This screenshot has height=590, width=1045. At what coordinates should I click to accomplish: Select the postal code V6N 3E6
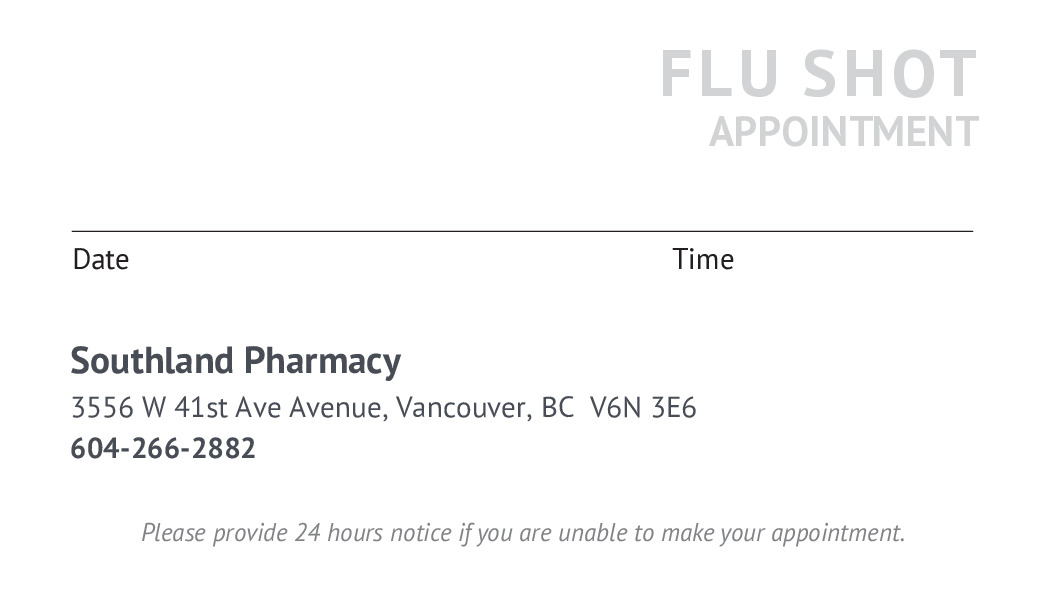point(643,408)
